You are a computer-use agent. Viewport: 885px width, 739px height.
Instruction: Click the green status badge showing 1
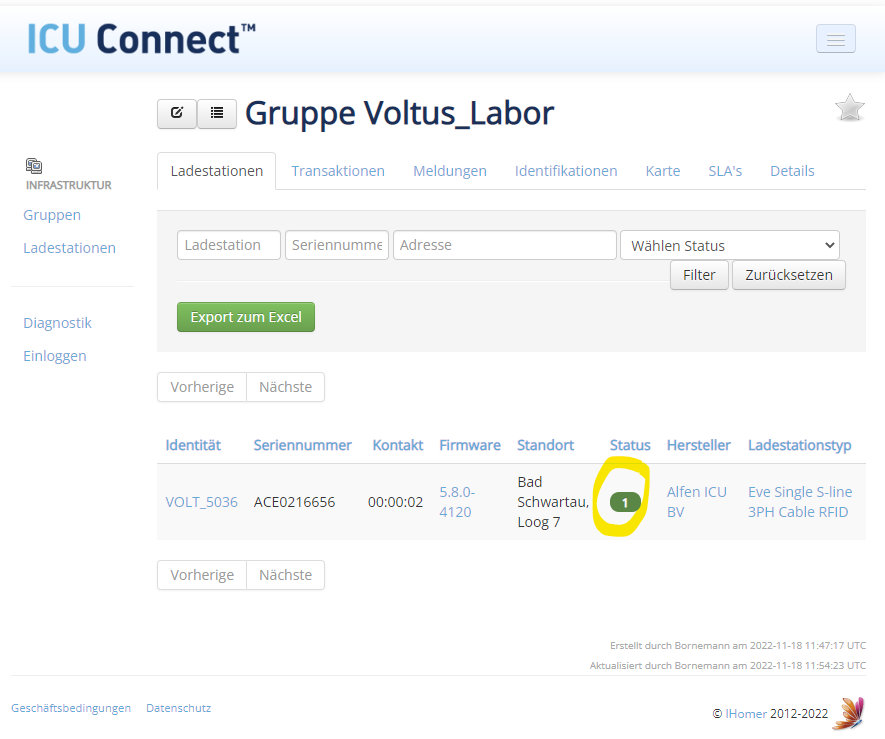(625, 502)
